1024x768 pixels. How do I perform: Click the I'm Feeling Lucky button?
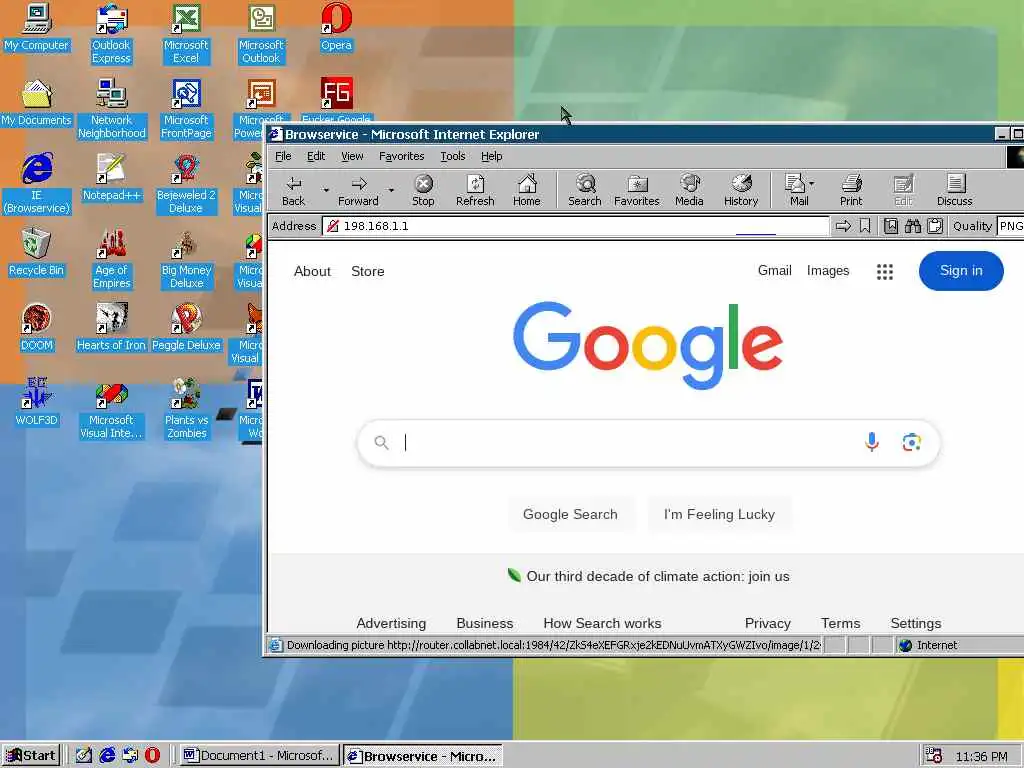click(x=719, y=514)
